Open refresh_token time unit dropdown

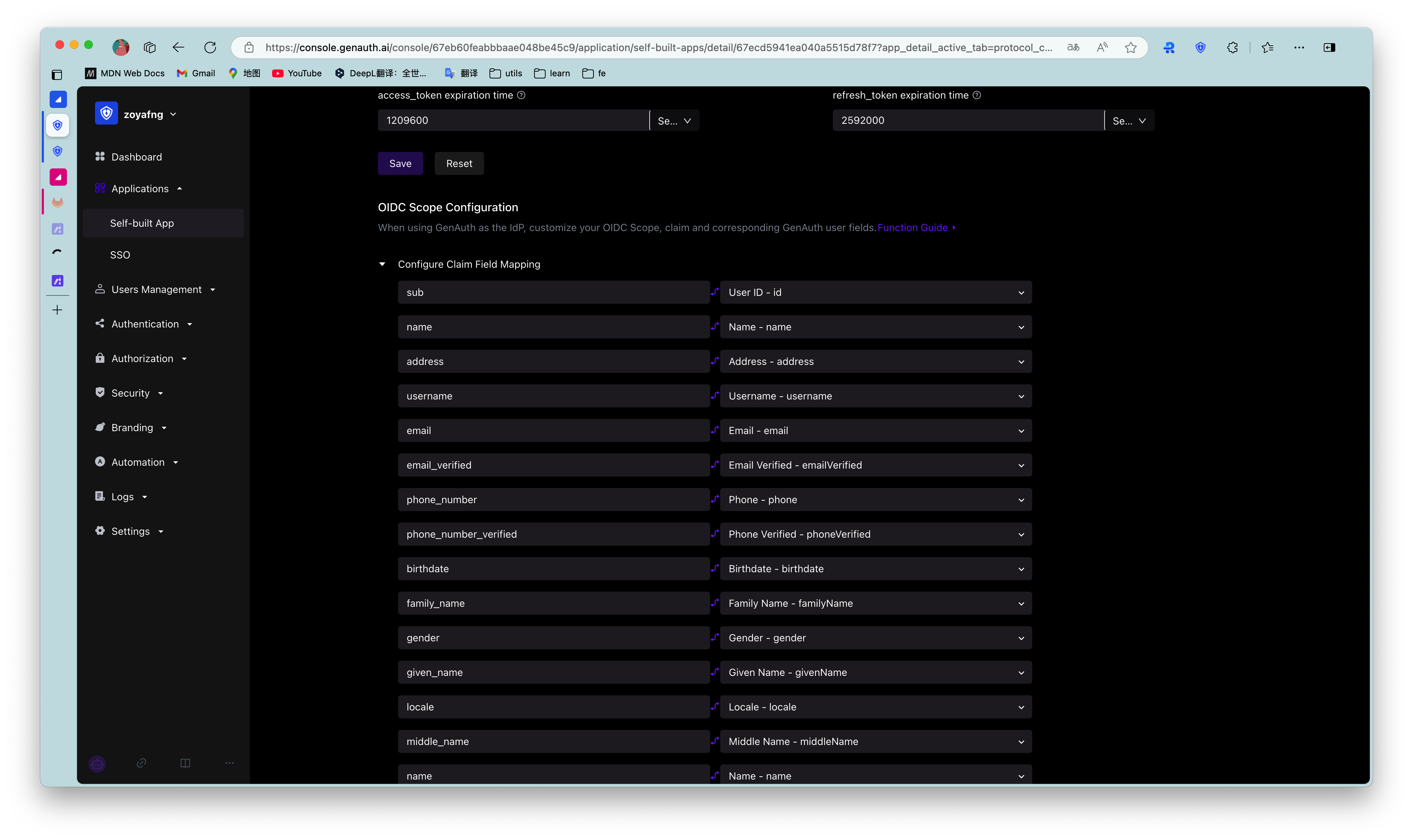coord(1129,121)
